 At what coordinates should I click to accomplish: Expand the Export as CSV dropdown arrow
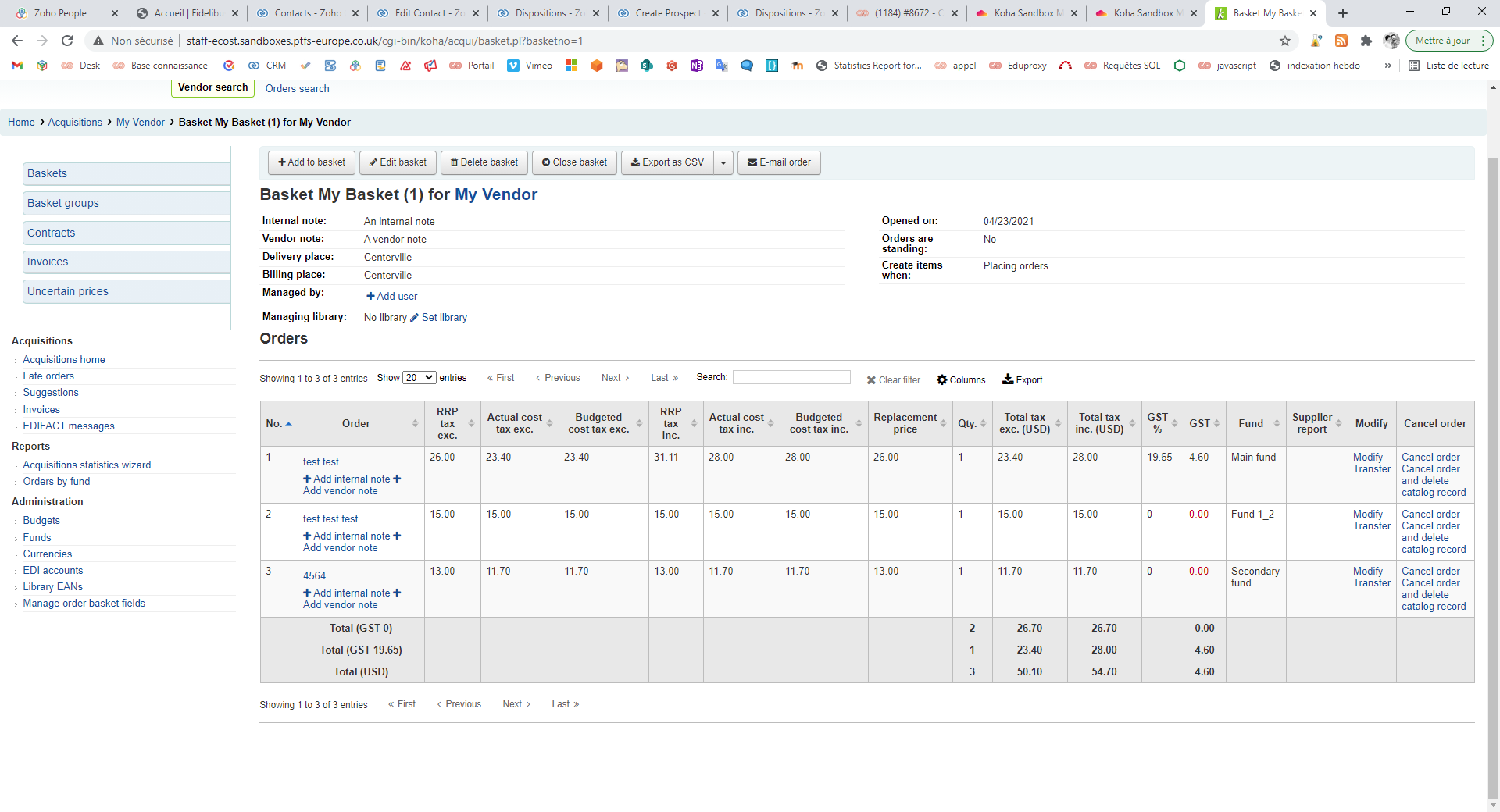[723, 162]
